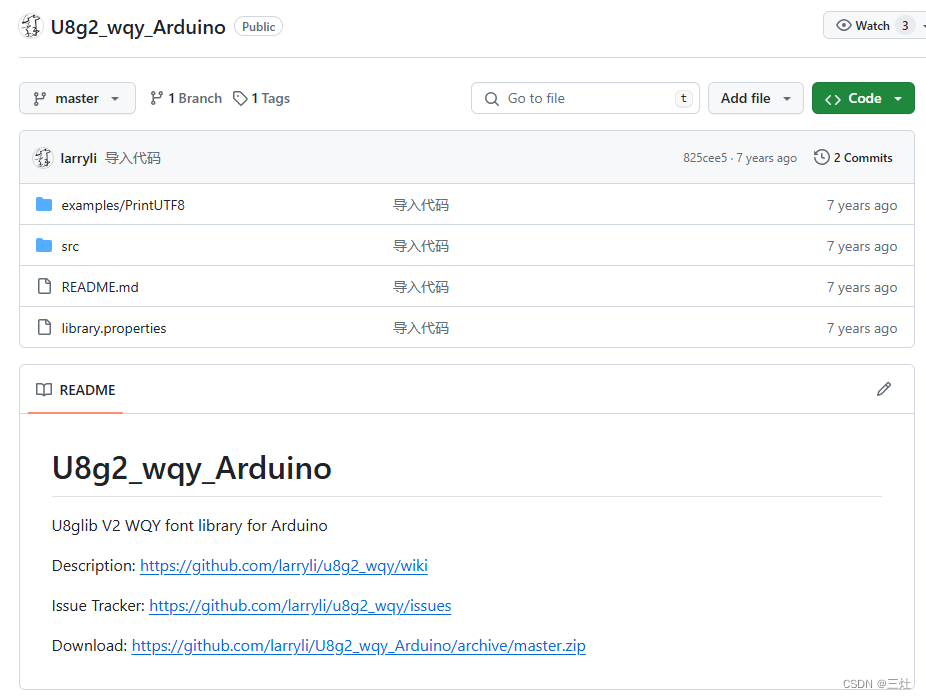The image size is (926, 699).
Task: Open commit message in library.properties row
Action: (421, 328)
